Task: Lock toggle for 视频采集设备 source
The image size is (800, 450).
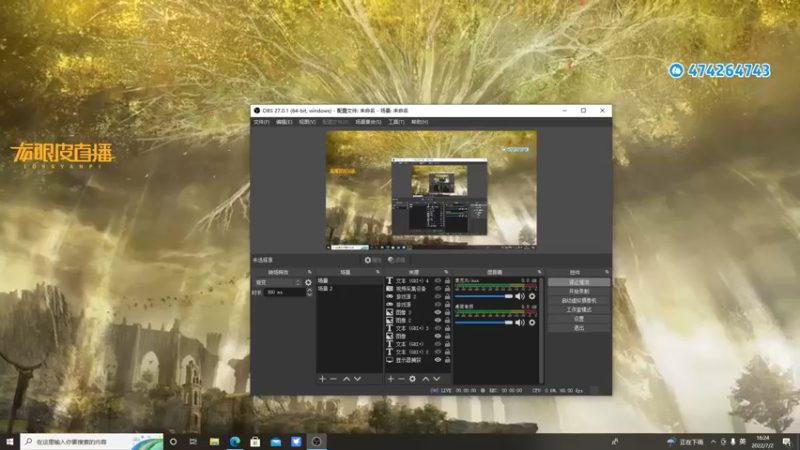Action: pyautogui.click(x=447, y=288)
